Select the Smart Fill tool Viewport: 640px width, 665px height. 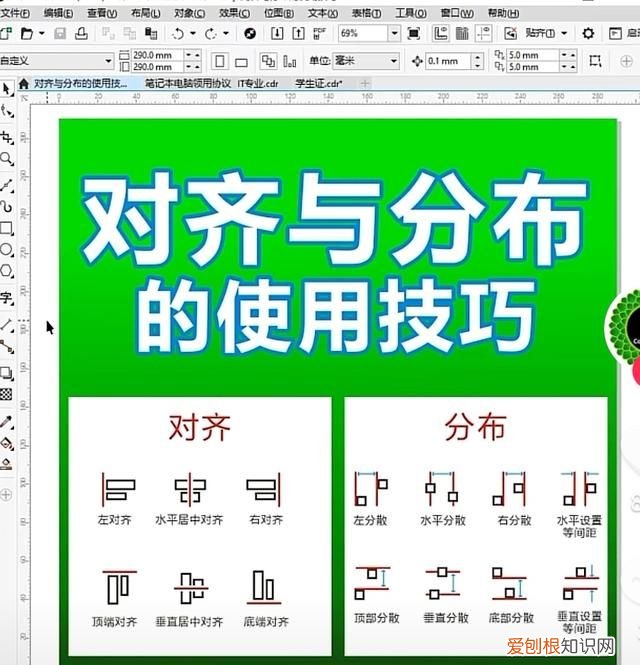point(6,464)
